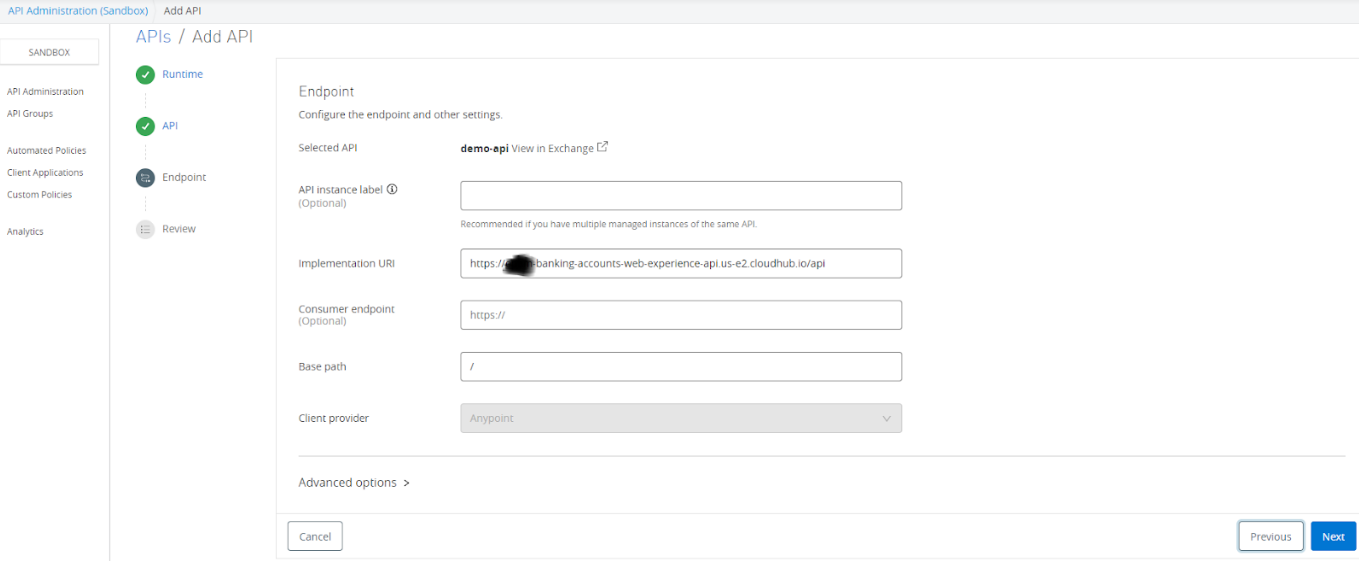Expand the Advanced options section
The height and width of the screenshot is (561, 1359).
click(x=354, y=483)
